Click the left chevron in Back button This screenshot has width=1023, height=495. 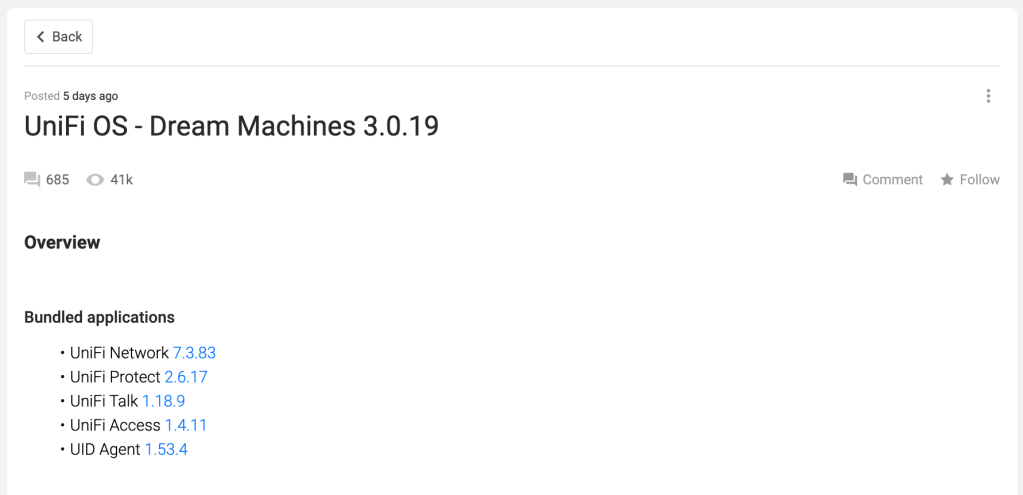[x=41, y=37]
